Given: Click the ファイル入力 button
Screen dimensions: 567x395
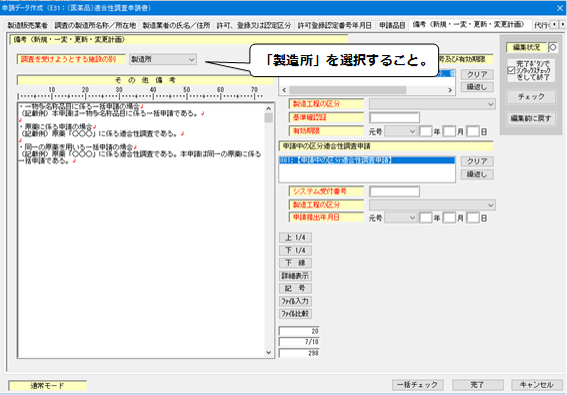Looking at the screenshot, I should click(x=295, y=301).
